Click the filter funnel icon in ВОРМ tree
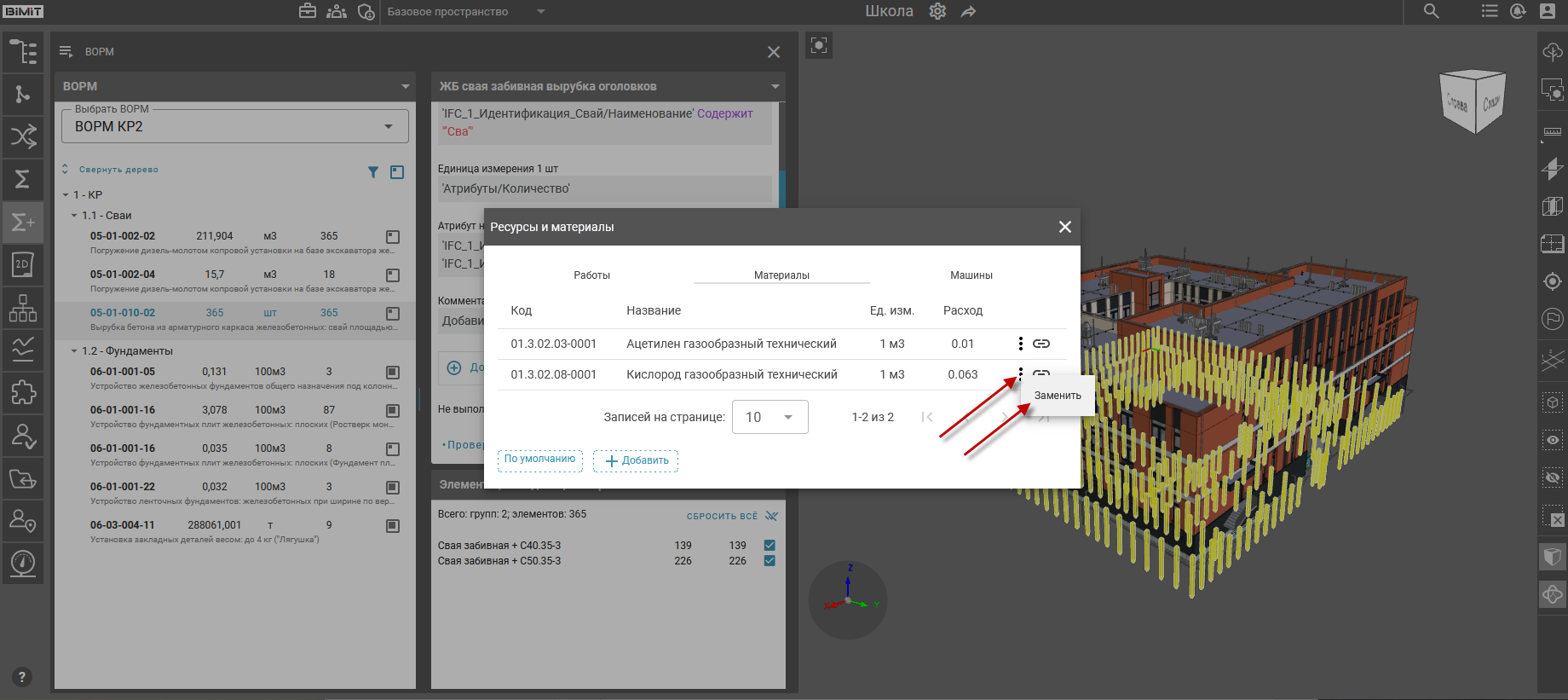Viewport: 1568px width, 700px height. click(373, 172)
